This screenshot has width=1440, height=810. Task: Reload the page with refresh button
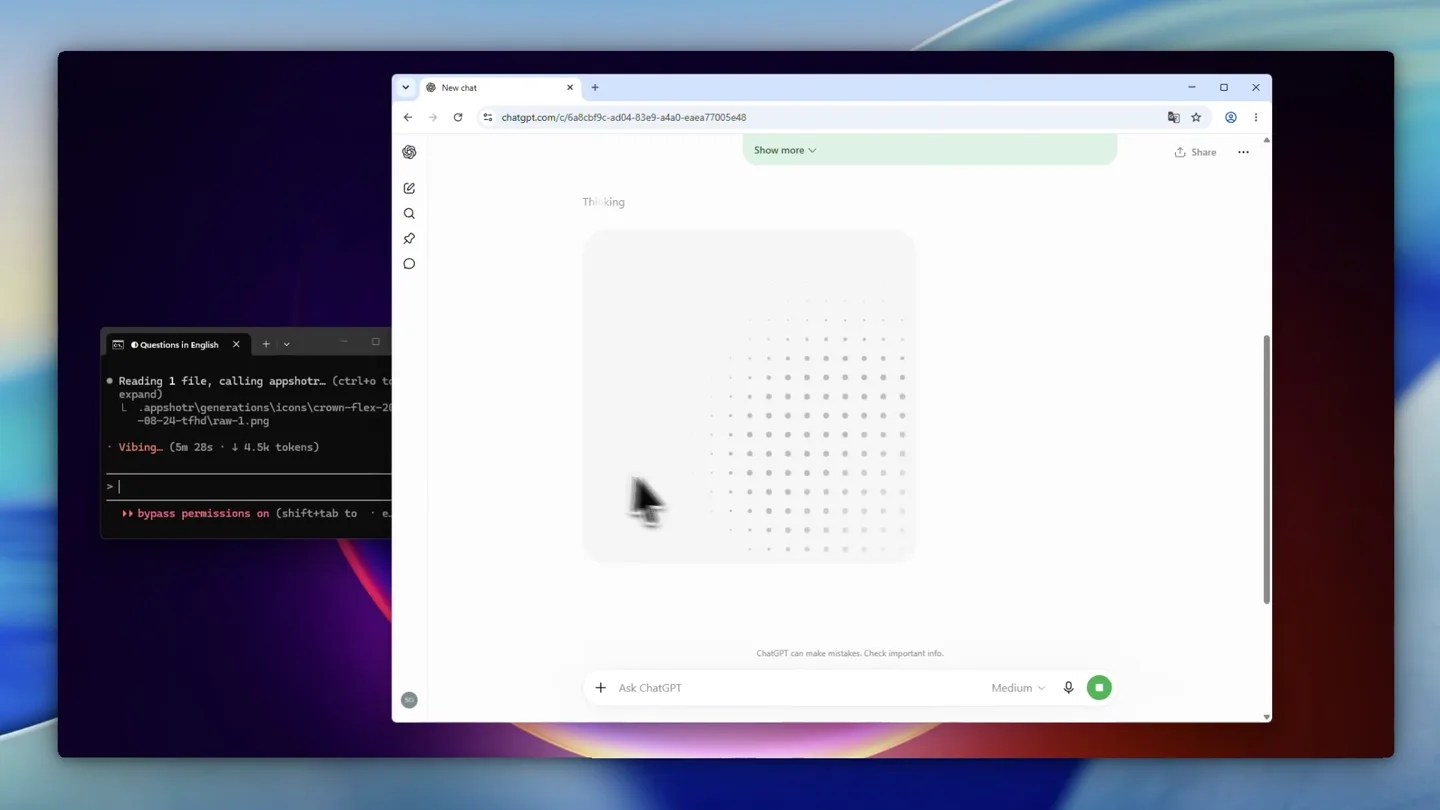click(458, 117)
